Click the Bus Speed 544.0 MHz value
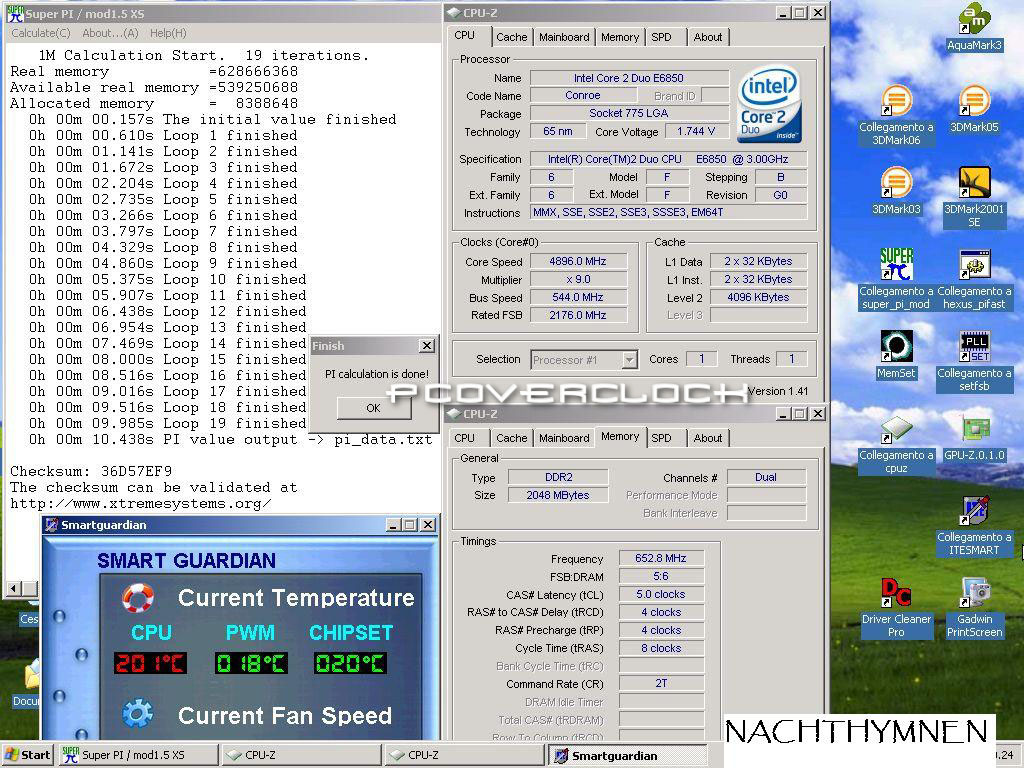The image size is (1024, 768). tap(578, 297)
